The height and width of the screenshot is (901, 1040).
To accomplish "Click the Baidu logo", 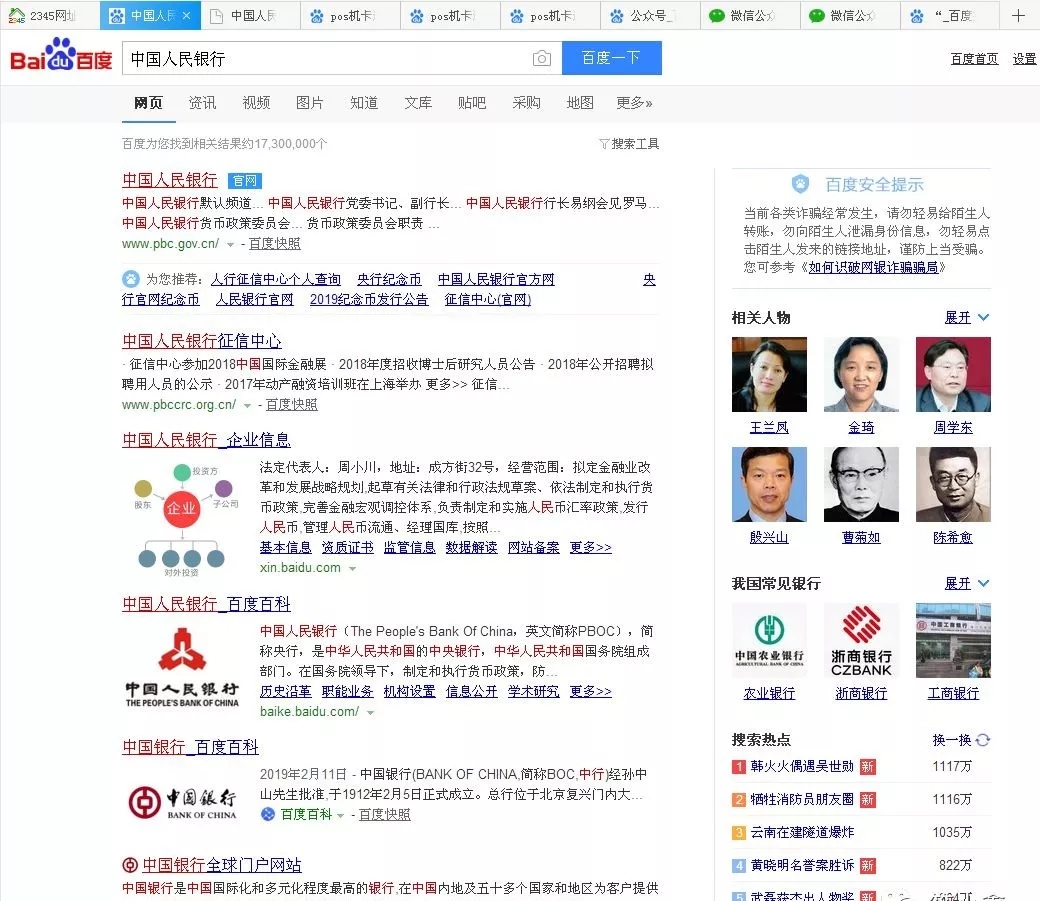I will 61,55.
